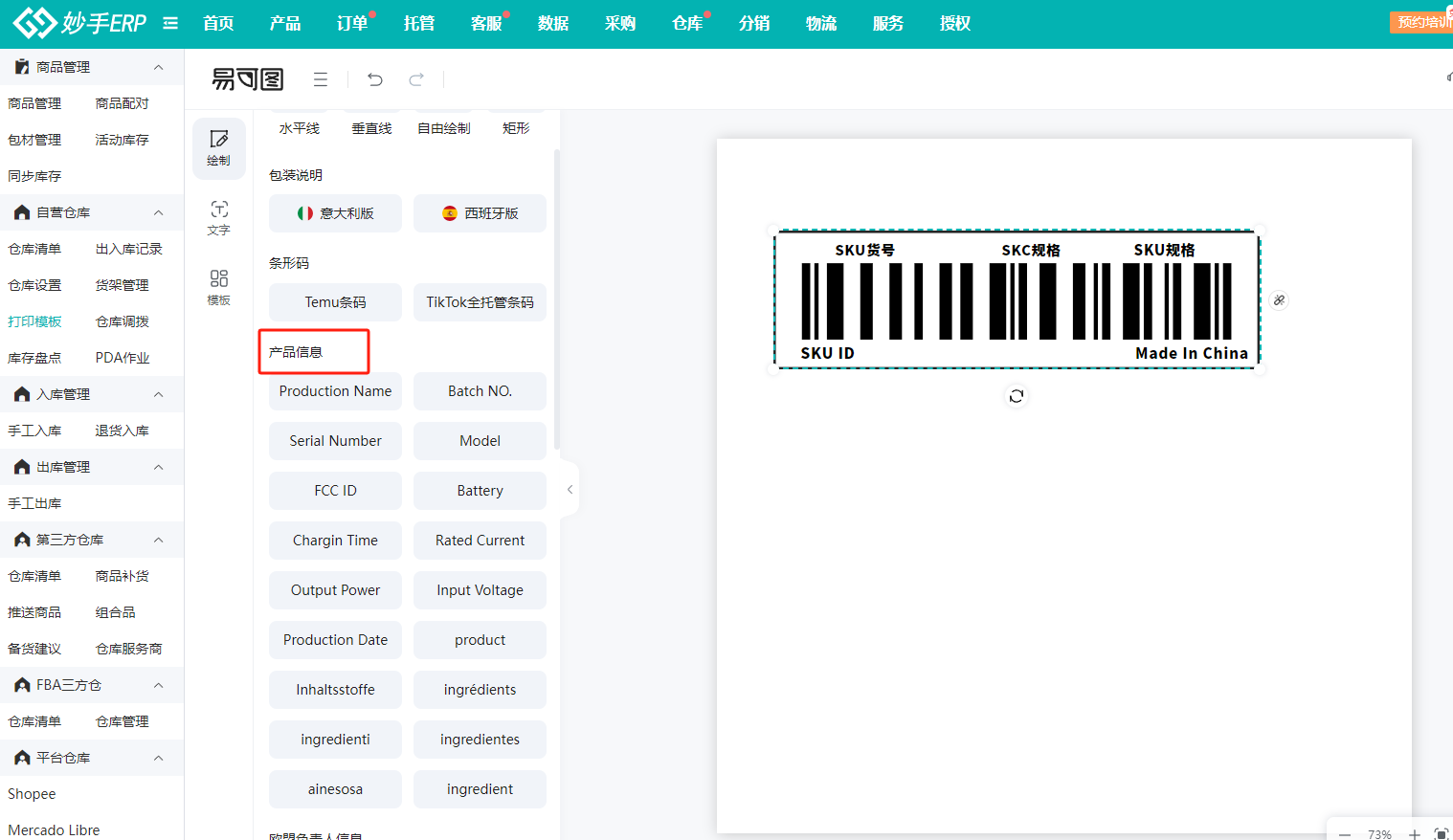Select the barcode label on canvas
Viewport: 1453px width, 840px height.
coord(1017,299)
